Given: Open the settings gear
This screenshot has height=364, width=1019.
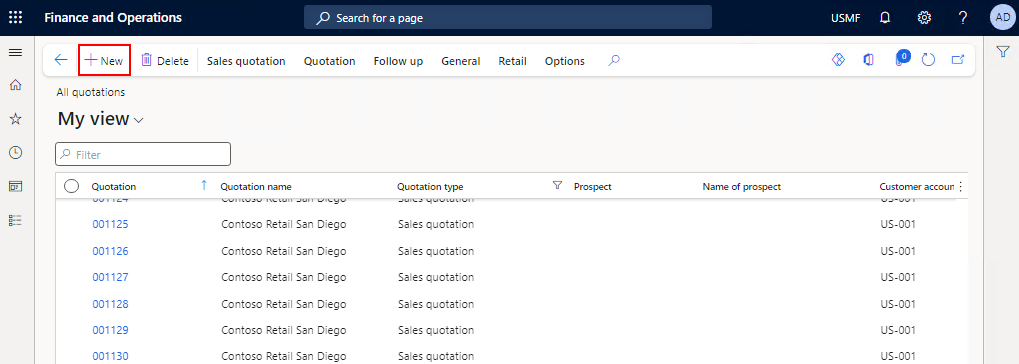Looking at the screenshot, I should 924,18.
